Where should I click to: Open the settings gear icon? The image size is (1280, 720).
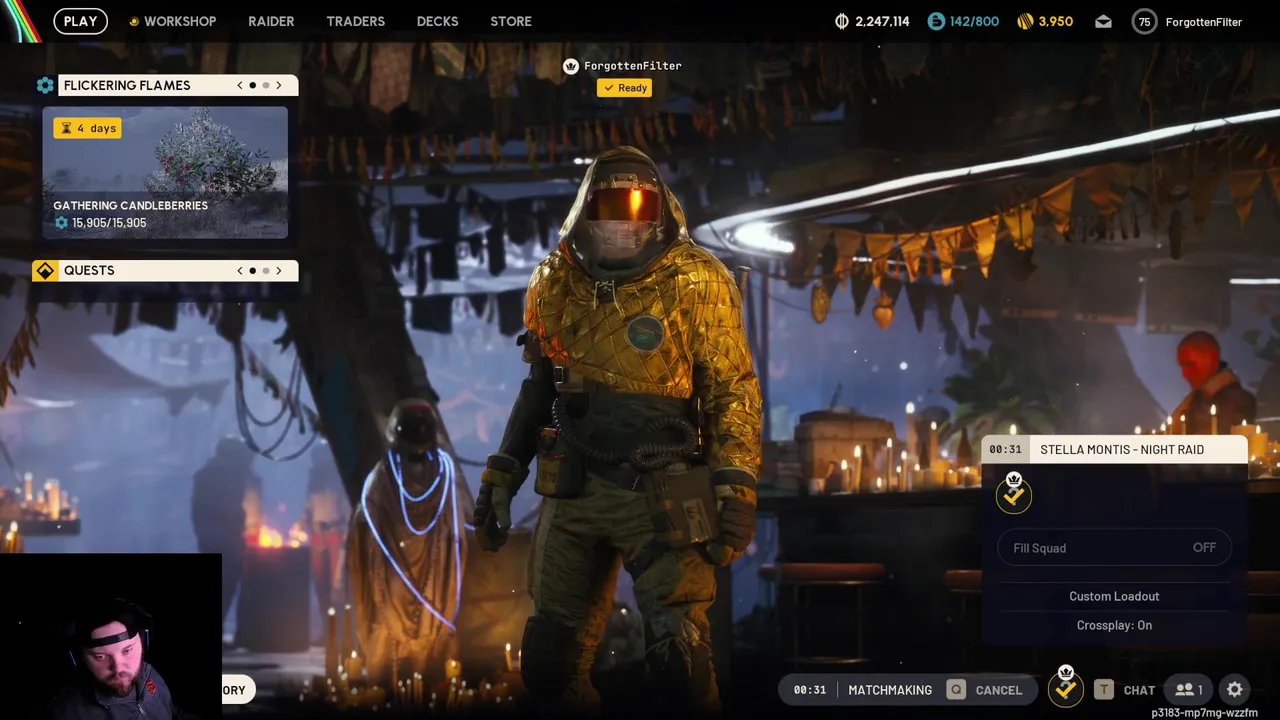click(1235, 690)
